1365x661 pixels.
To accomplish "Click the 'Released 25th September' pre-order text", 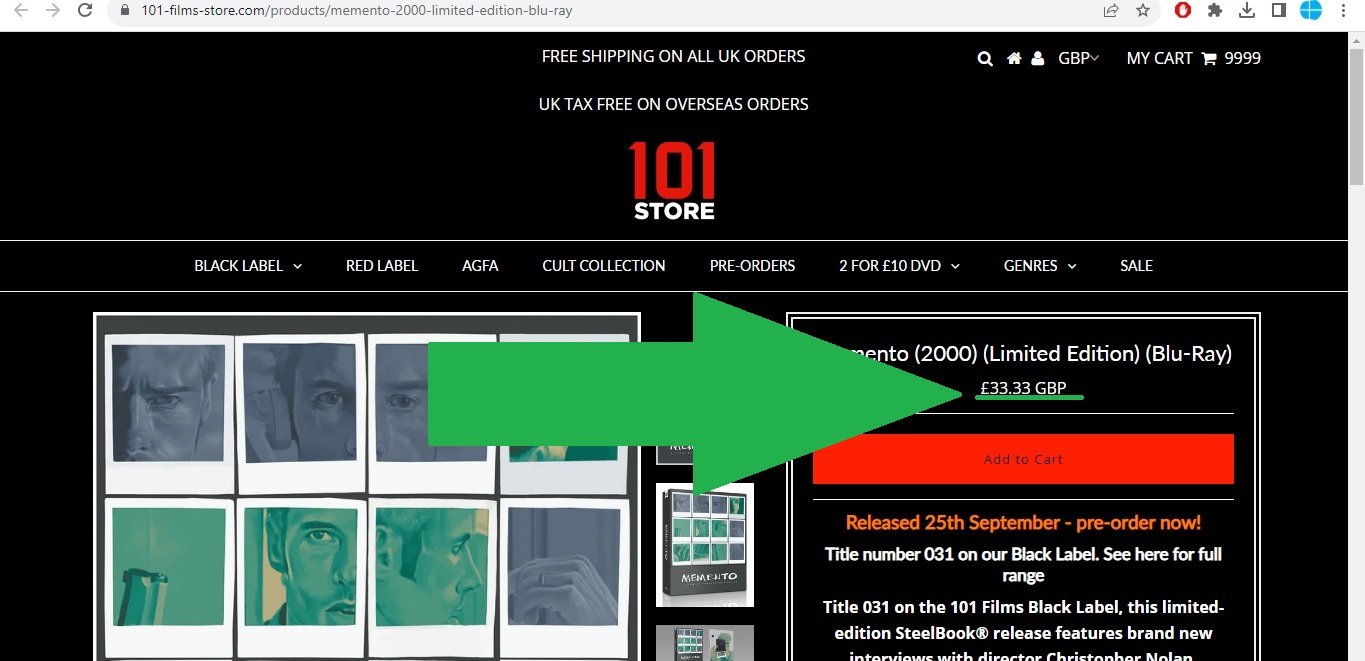I will (x=1023, y=523).
